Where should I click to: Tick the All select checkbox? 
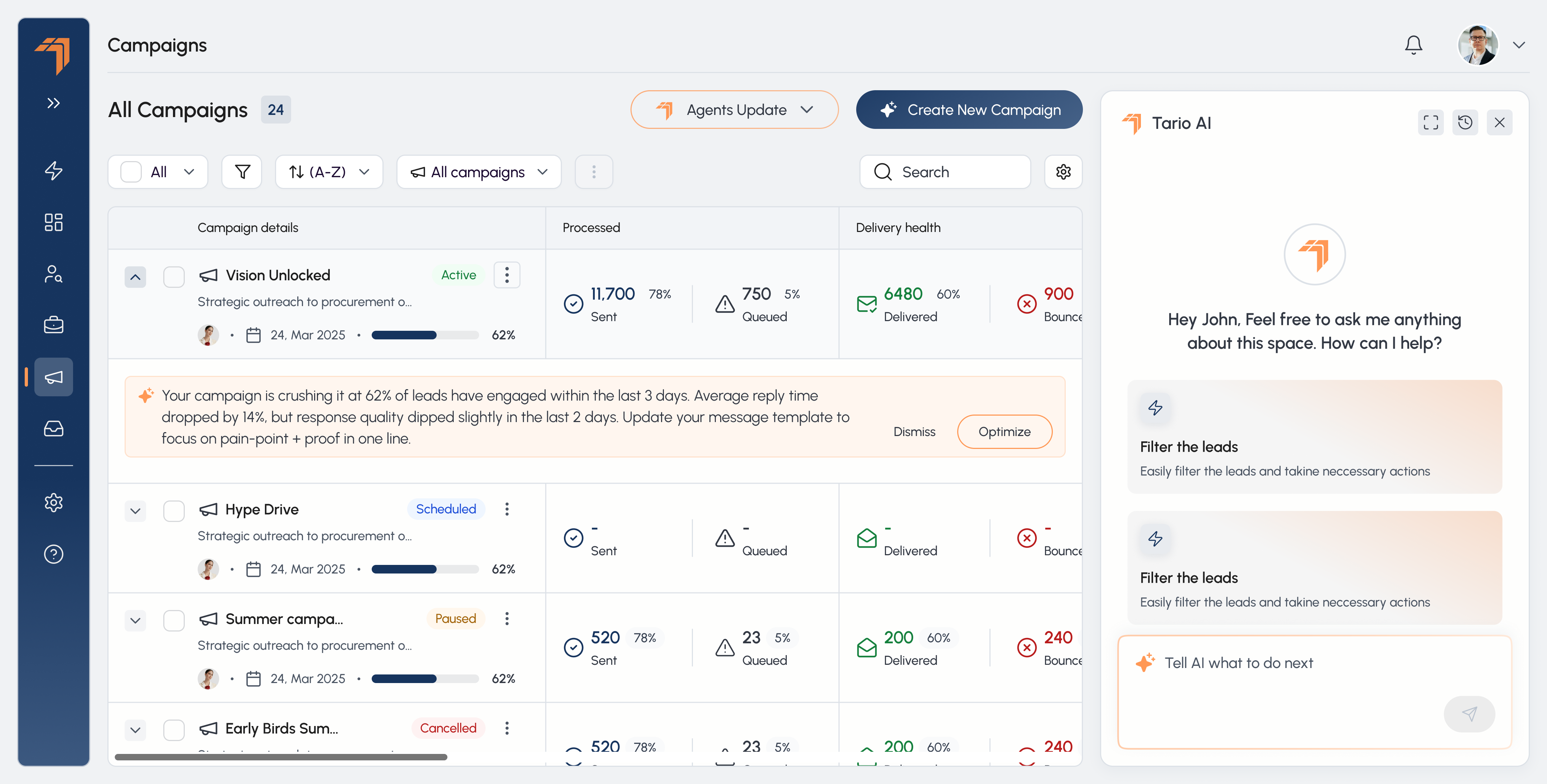[131, 172]
